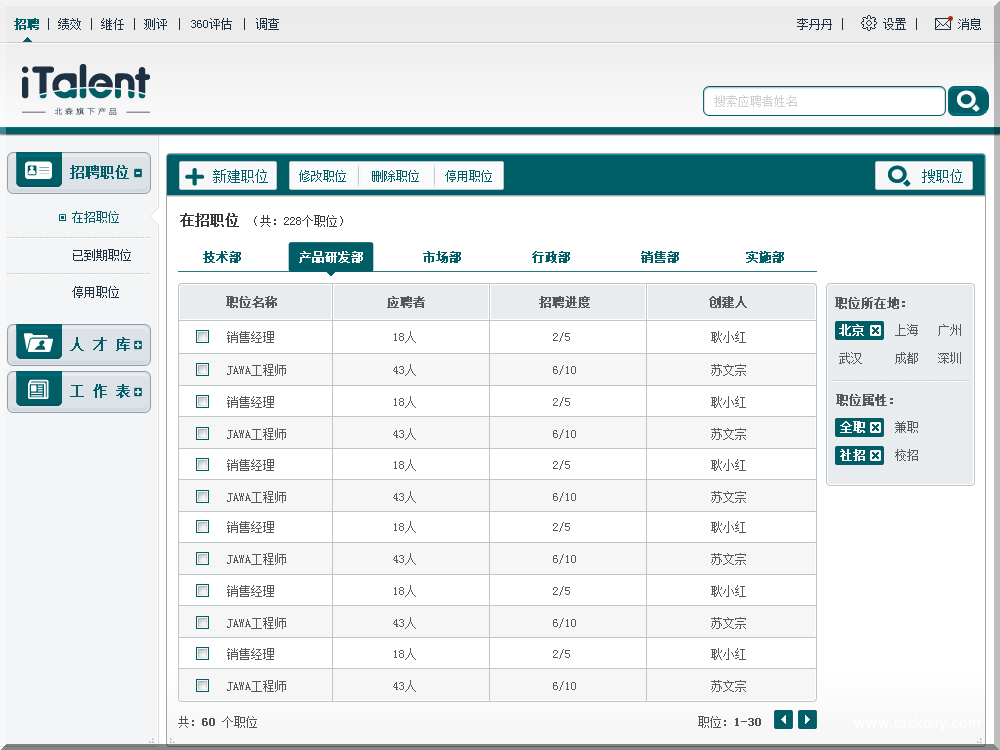Click the user name 李丹丹
The height and width of the screenshot is (750, 1000).
tap(814, 24)
